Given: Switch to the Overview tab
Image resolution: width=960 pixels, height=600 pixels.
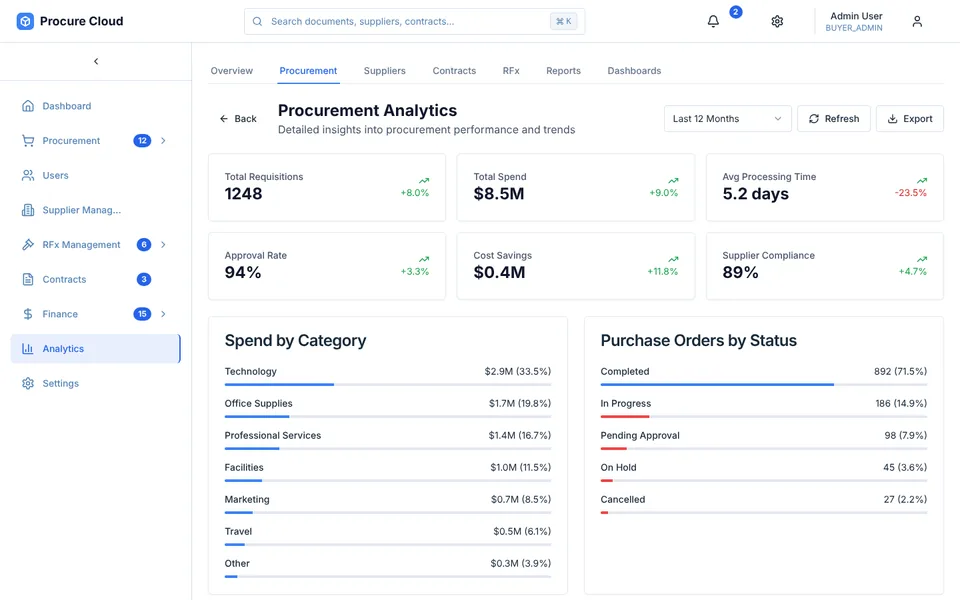Looking at the screenshot, I should (x=231, y=71).
